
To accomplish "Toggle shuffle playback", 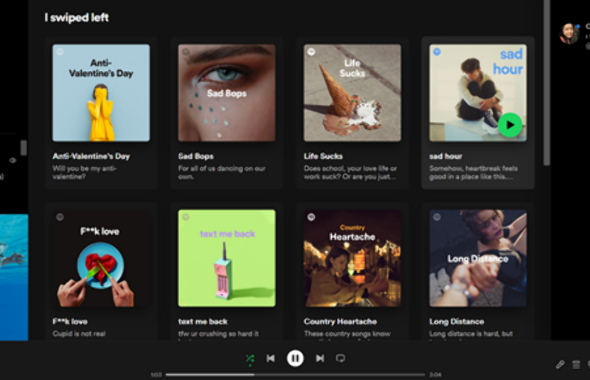I will (x=250, y=359).
